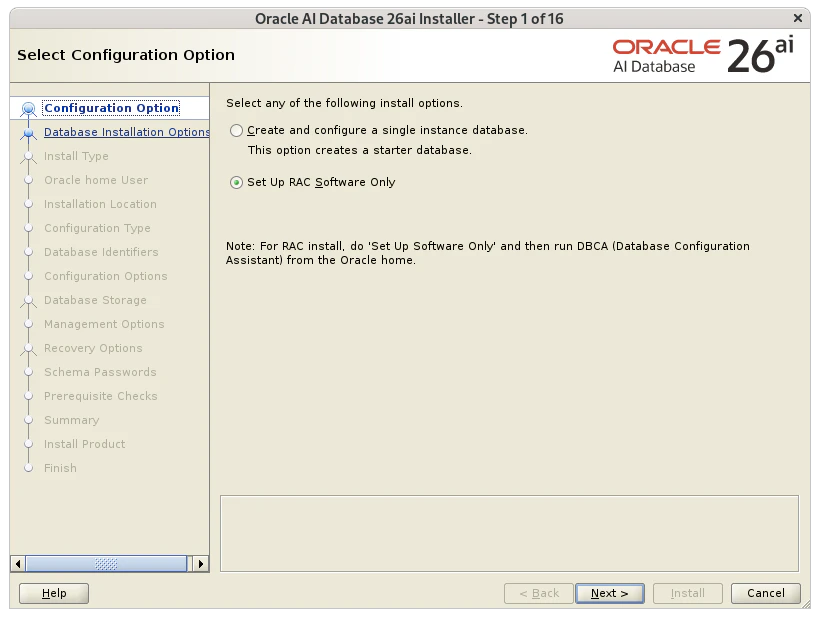This screenshot has width=820, height=618.
Task: Click the step bullet beside Finish
Action: click(x=28, y=468)
